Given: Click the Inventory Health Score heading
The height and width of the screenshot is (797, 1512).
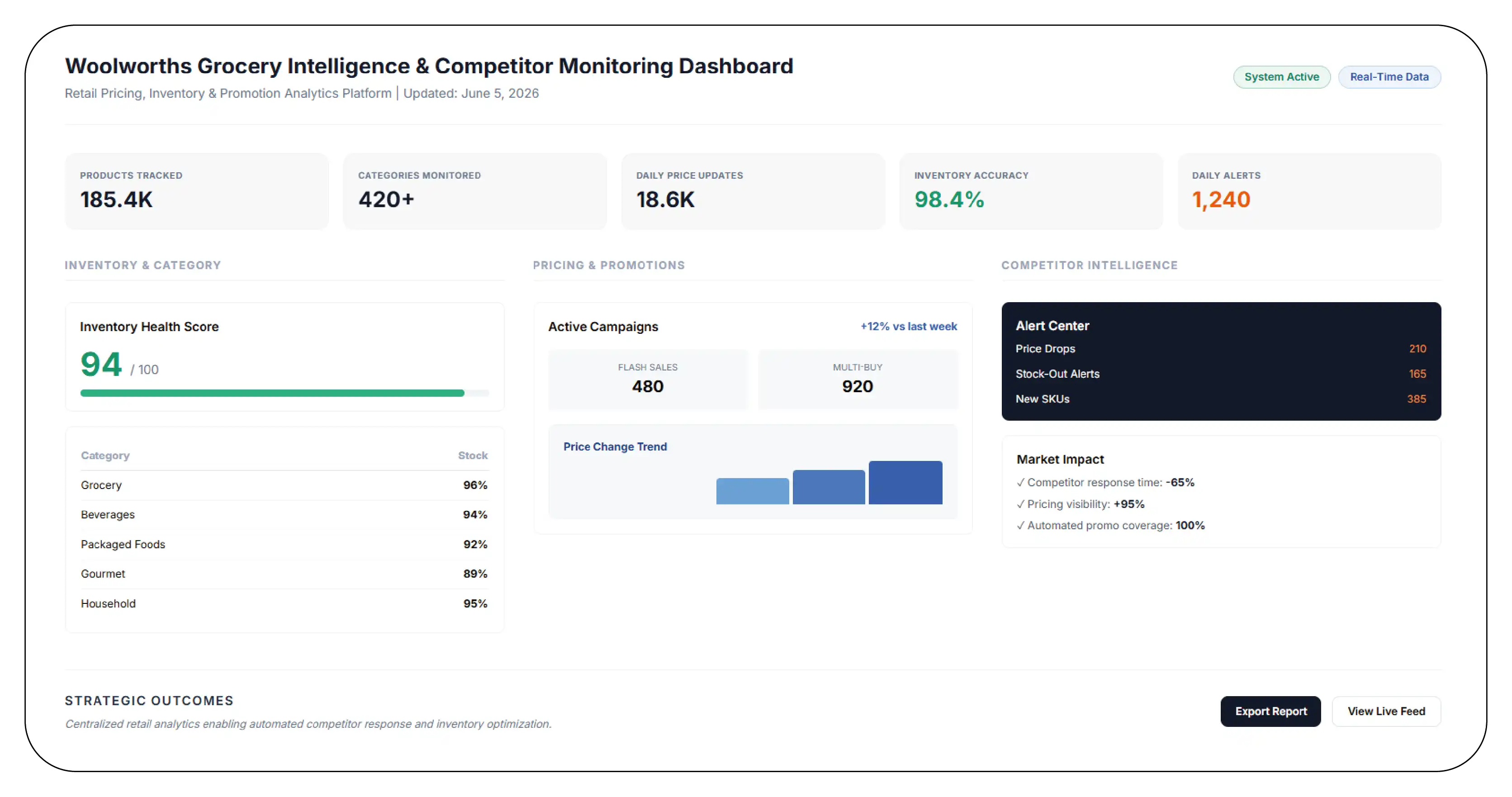Looking at the screenshot, I should point(149,327).
